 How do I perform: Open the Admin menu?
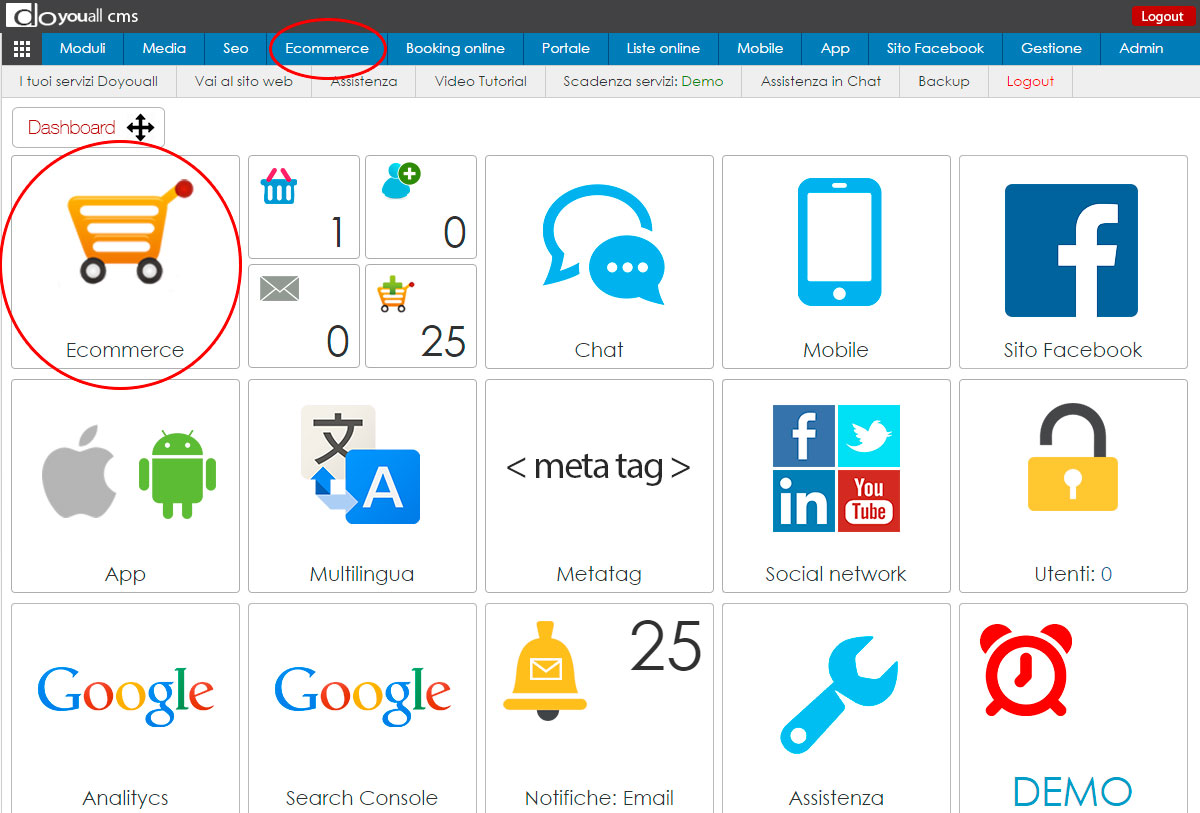1141,48
